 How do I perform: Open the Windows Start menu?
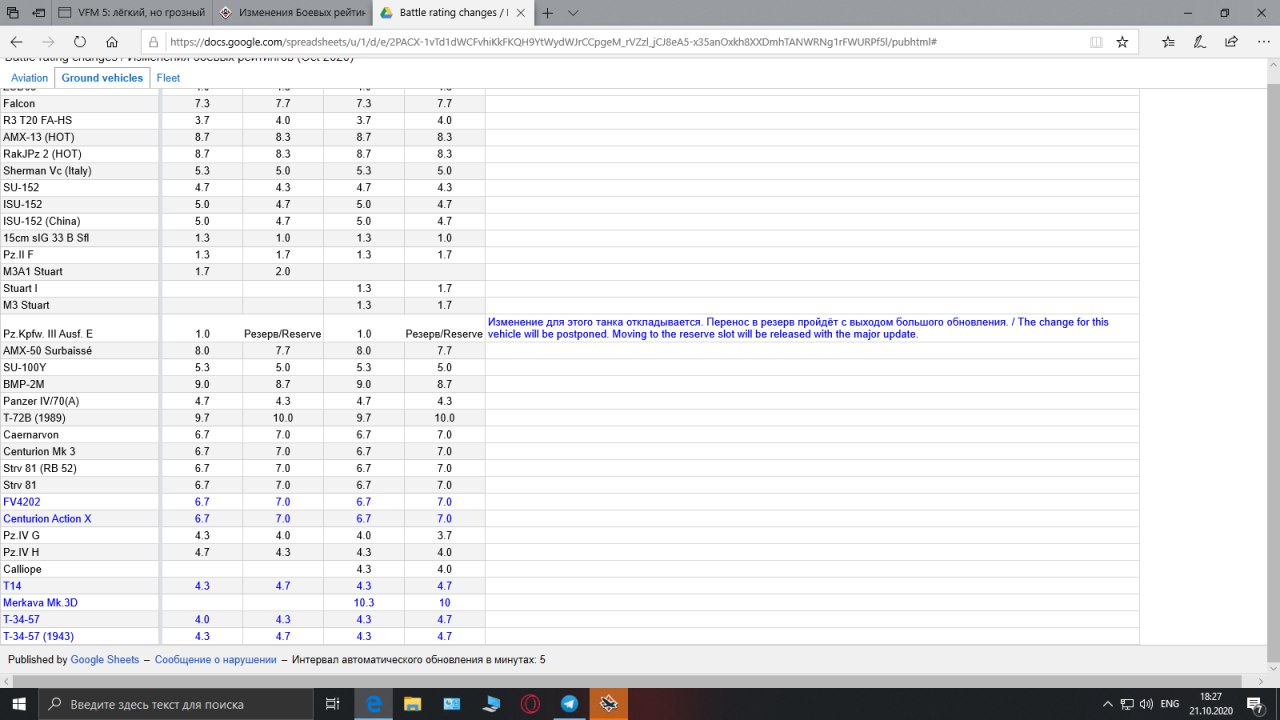tap(18, 704)
